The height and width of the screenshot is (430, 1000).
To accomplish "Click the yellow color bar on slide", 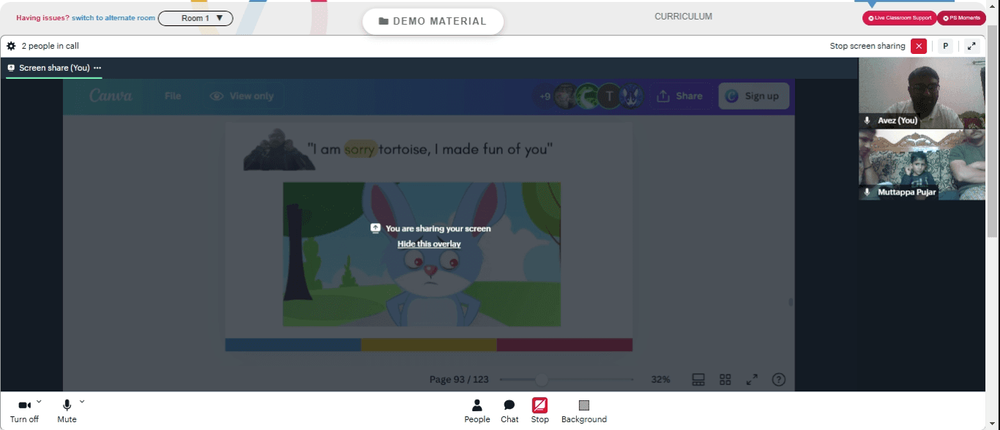I will coord(429,345).
